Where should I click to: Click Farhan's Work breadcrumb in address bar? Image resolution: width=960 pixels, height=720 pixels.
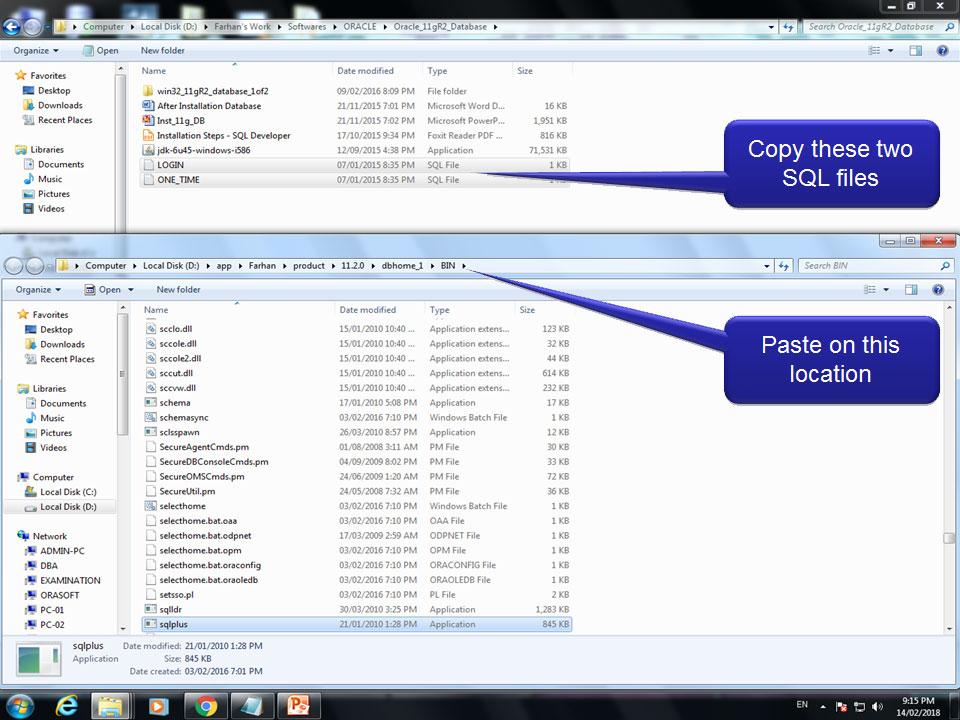242,27
